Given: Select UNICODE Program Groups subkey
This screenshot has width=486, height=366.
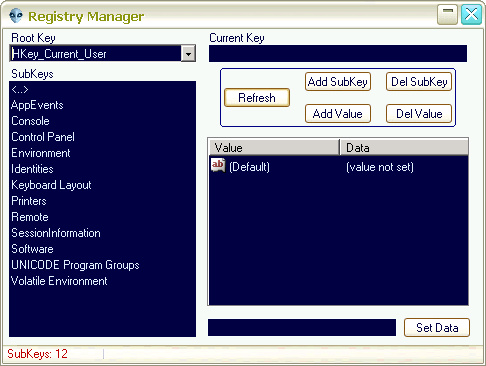Looking at the screenshot, I should 102,265.
